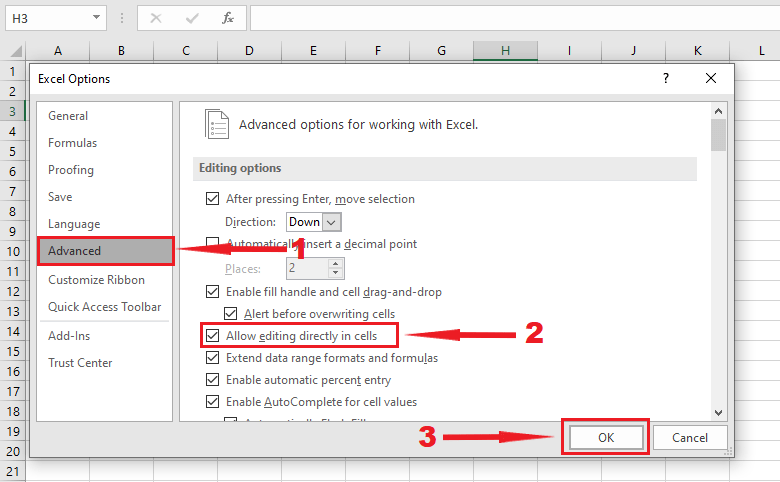Image resolution: width=780 pixels, height=482 pixels.
Task: Toggle Alert before overwriting cells
Action: pos(230,313)
